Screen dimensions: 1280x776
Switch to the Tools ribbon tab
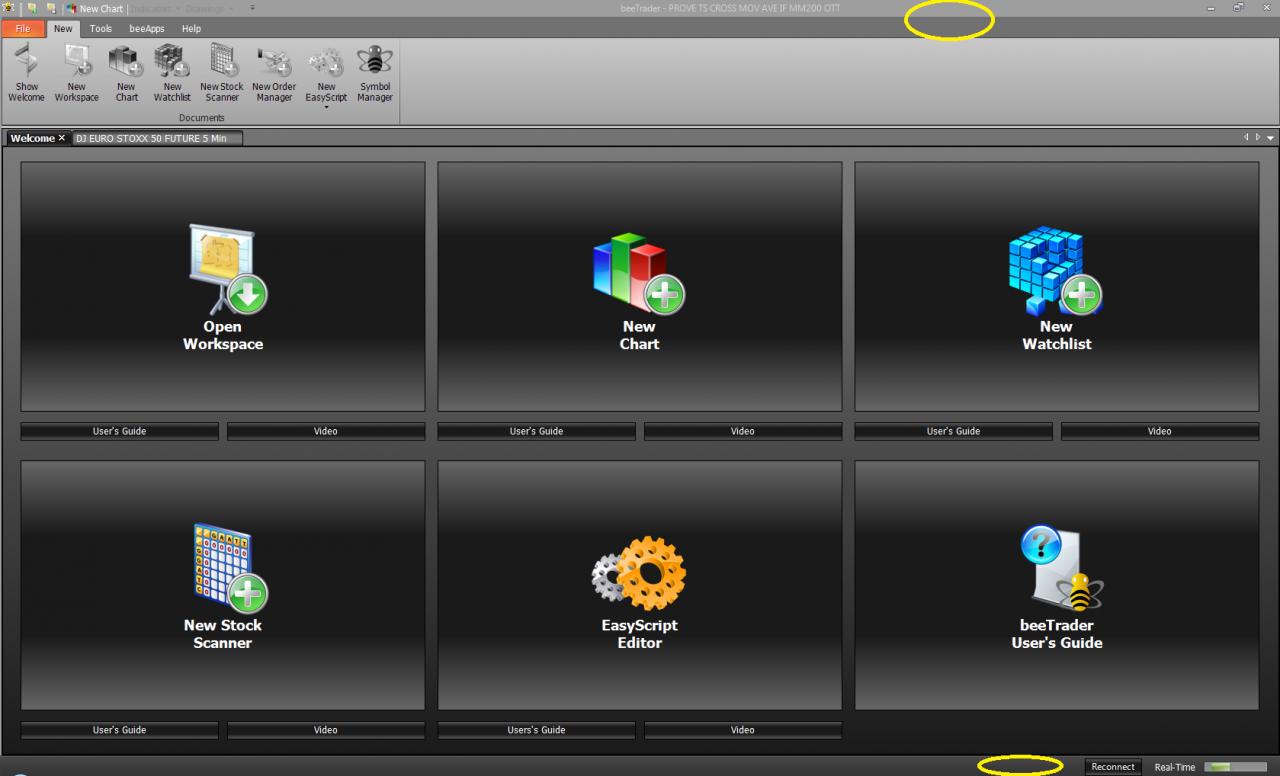[101, 29]
